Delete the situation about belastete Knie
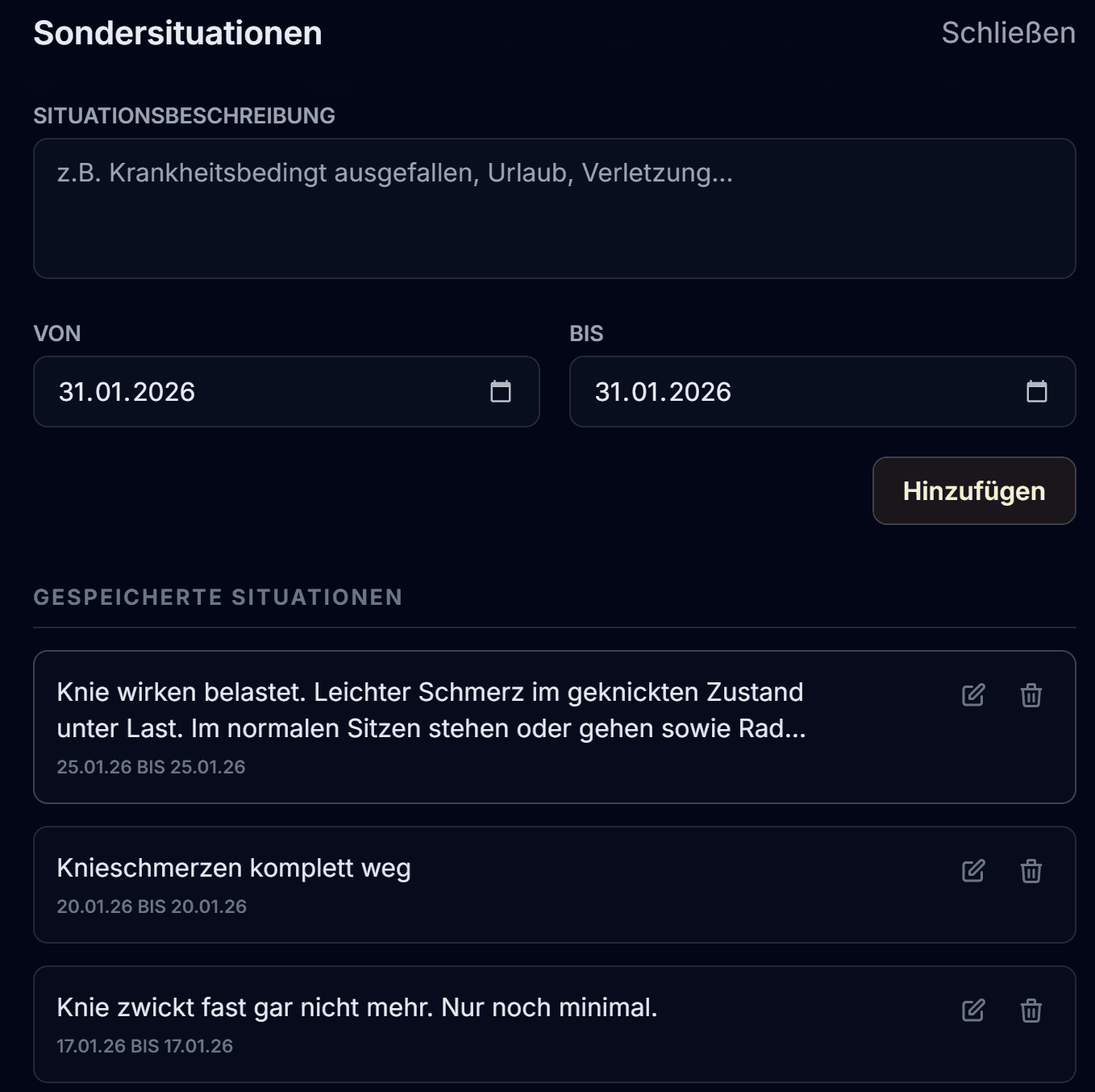This screenshot has height=1092, width=1095. [x=1030, y=694]
